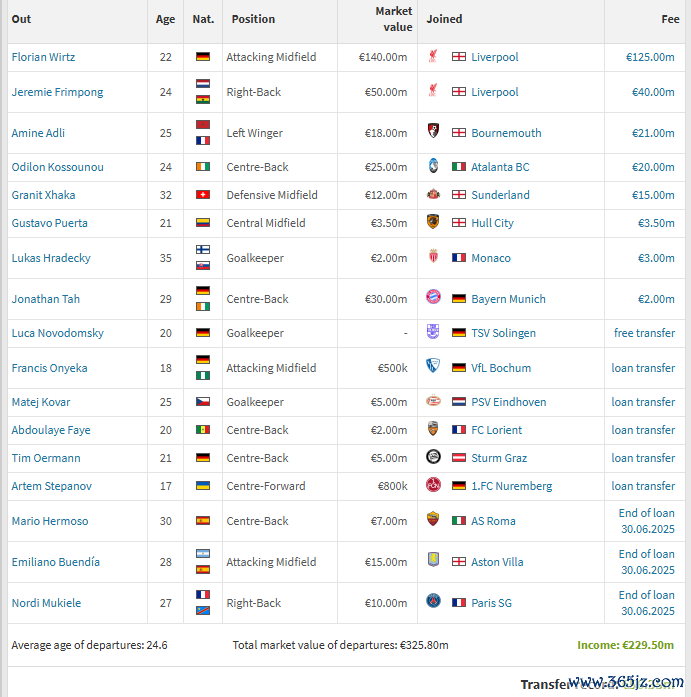
Task: Click the Hull City club name link
Action: point(492,223)
